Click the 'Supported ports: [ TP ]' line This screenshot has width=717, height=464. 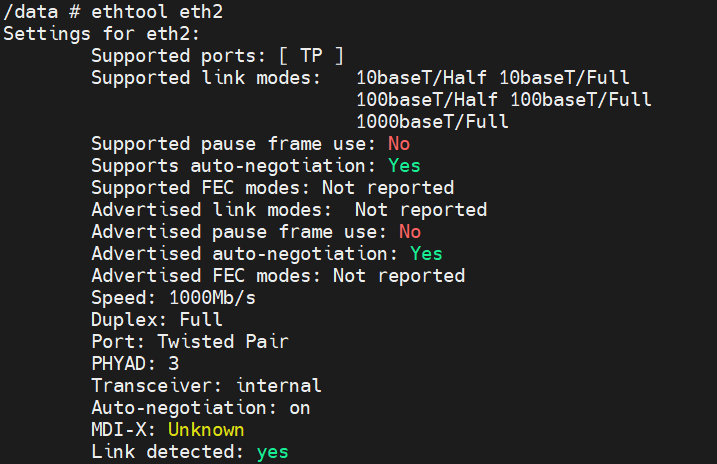coord(217,55)
